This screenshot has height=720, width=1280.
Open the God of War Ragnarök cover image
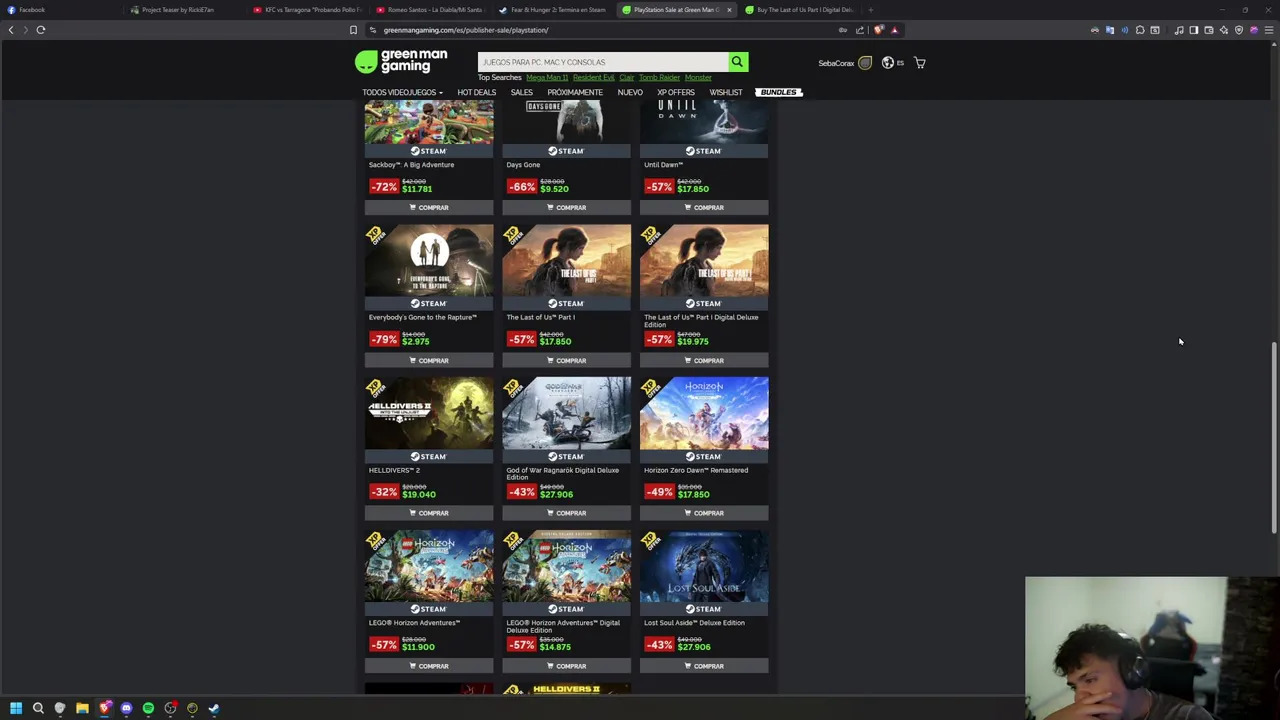pyautogui.click(x=567, y=413)
